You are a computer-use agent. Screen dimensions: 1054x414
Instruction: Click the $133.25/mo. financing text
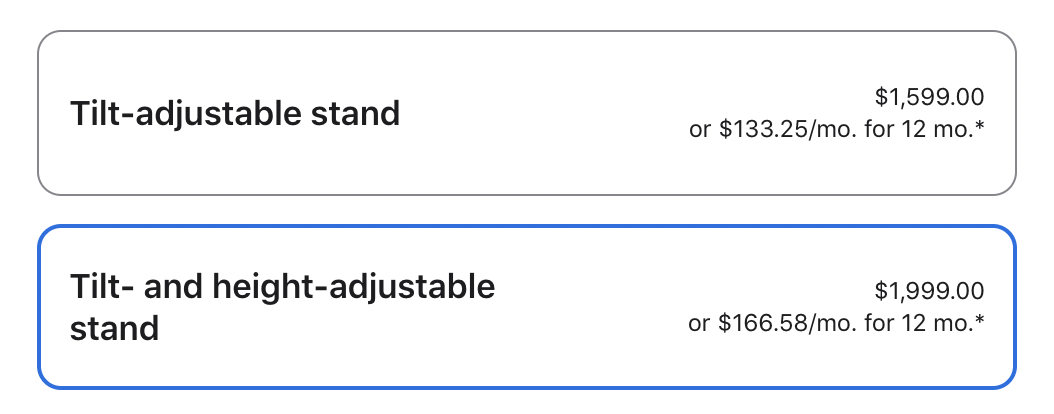pos(783,129)
